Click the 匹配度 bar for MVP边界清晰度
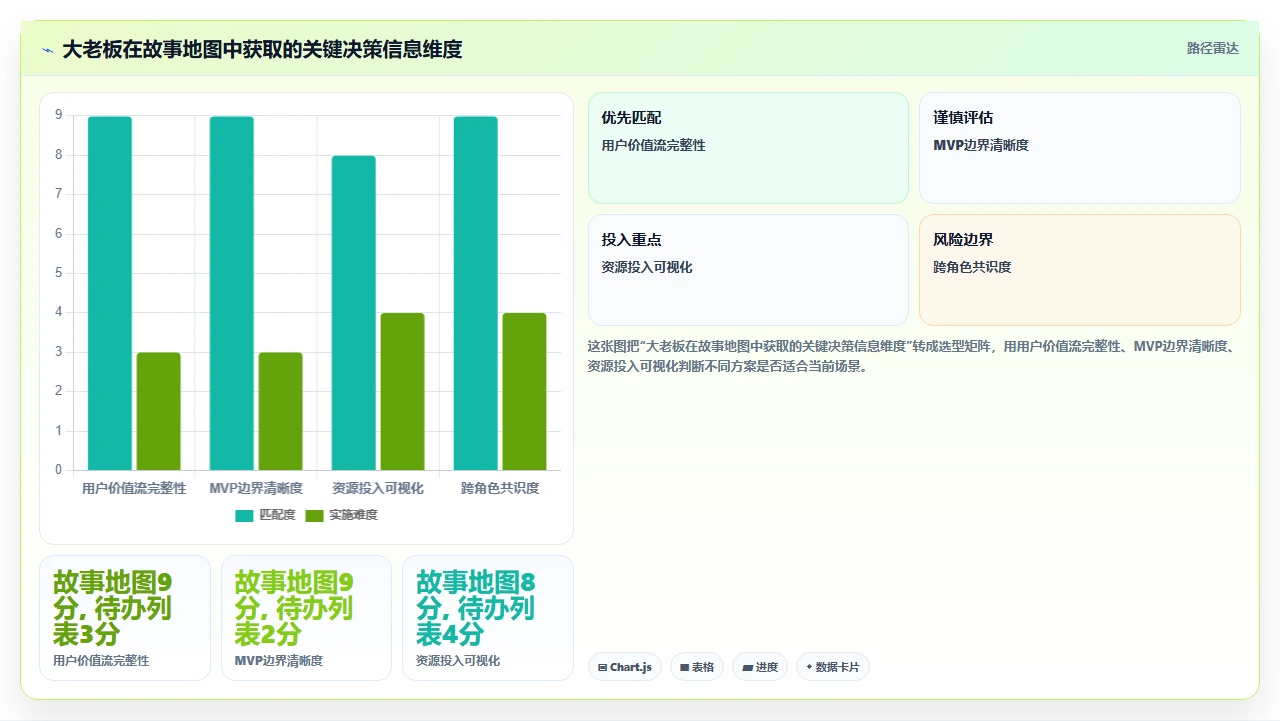This screenshot has width=1280, height=721. 232,293
